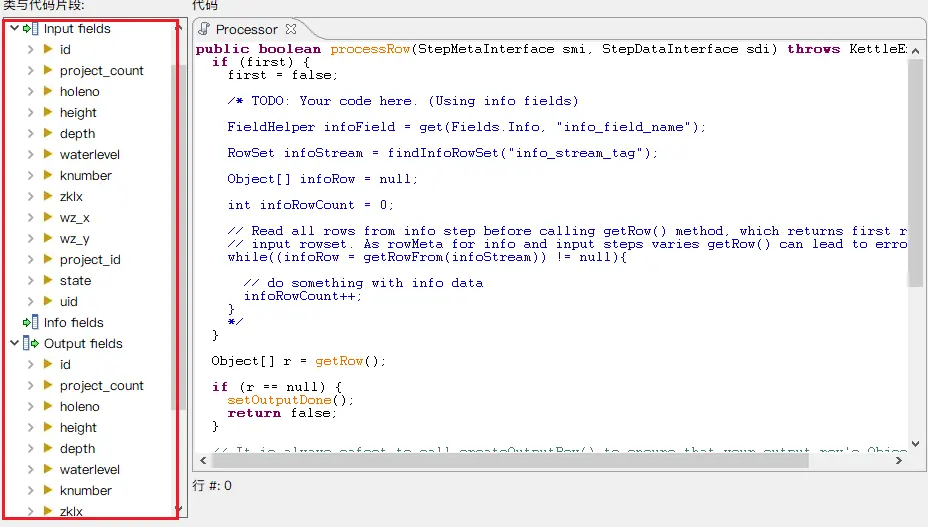Click the Info fields icon
The width and height of the screenshot is (928, 527).
point(31,323)
